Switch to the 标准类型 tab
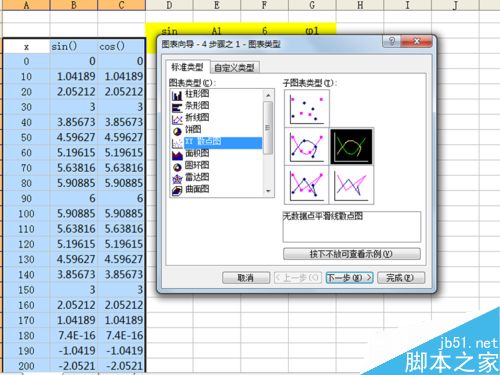 tap(187, 67)
